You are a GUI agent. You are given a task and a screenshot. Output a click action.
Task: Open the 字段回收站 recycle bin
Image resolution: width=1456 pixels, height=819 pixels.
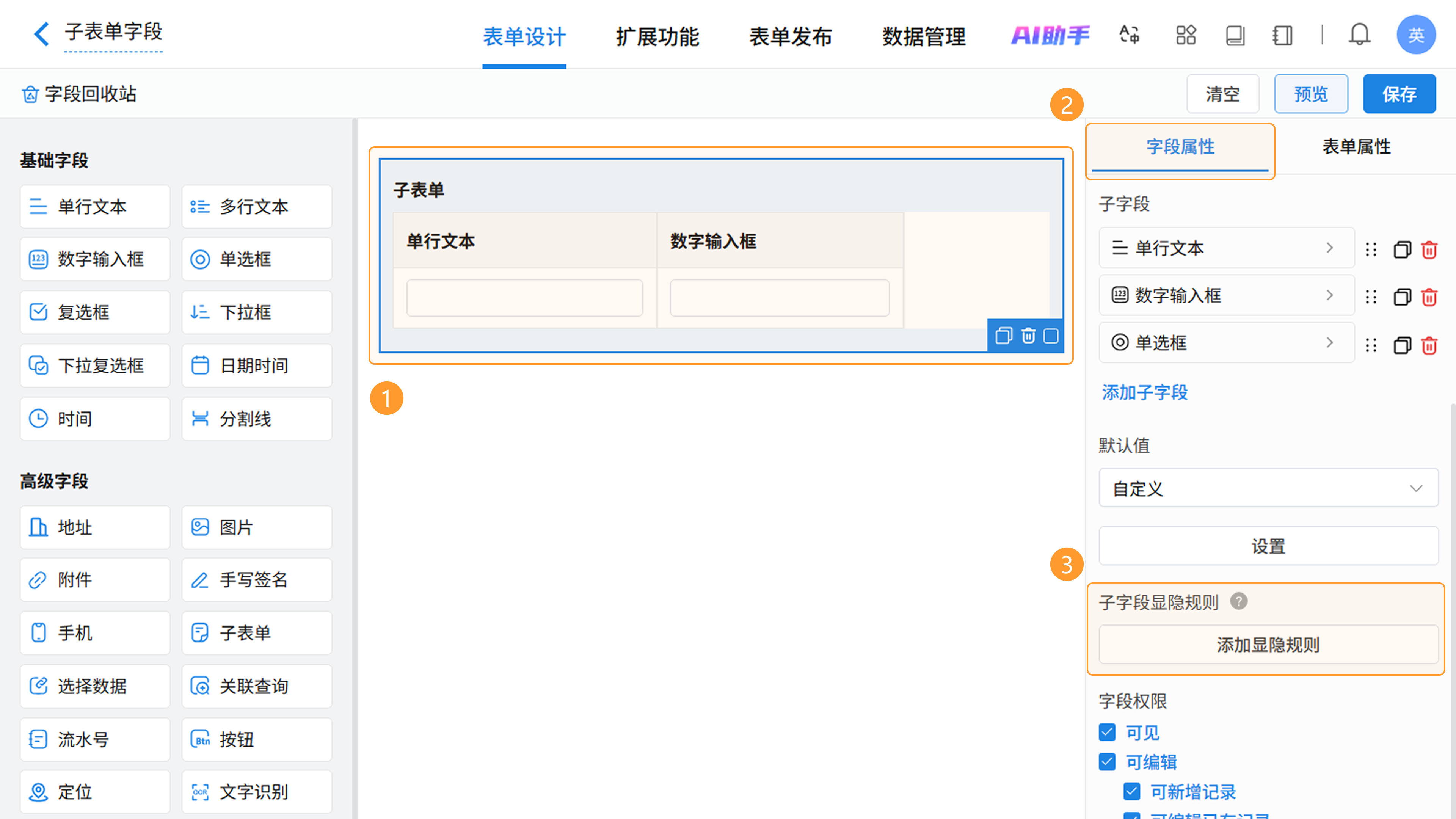click(79, 94)
